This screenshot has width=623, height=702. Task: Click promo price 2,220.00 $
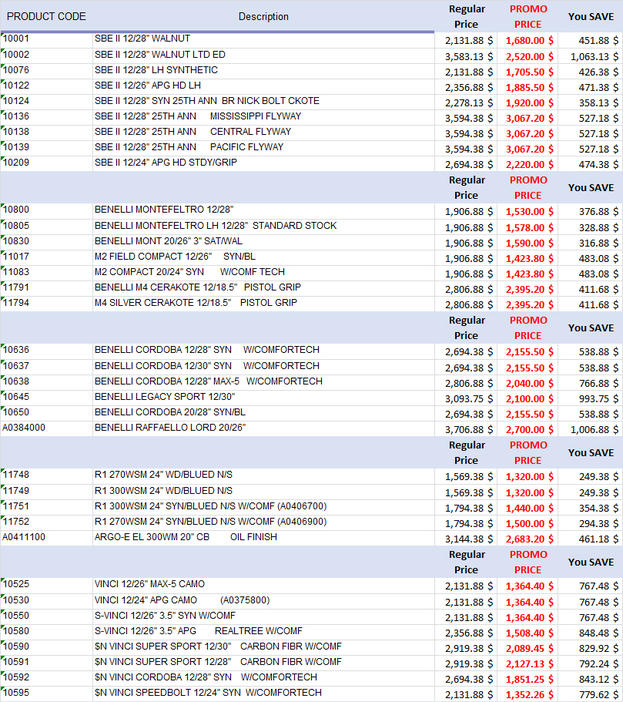click(x=529, y=165)
